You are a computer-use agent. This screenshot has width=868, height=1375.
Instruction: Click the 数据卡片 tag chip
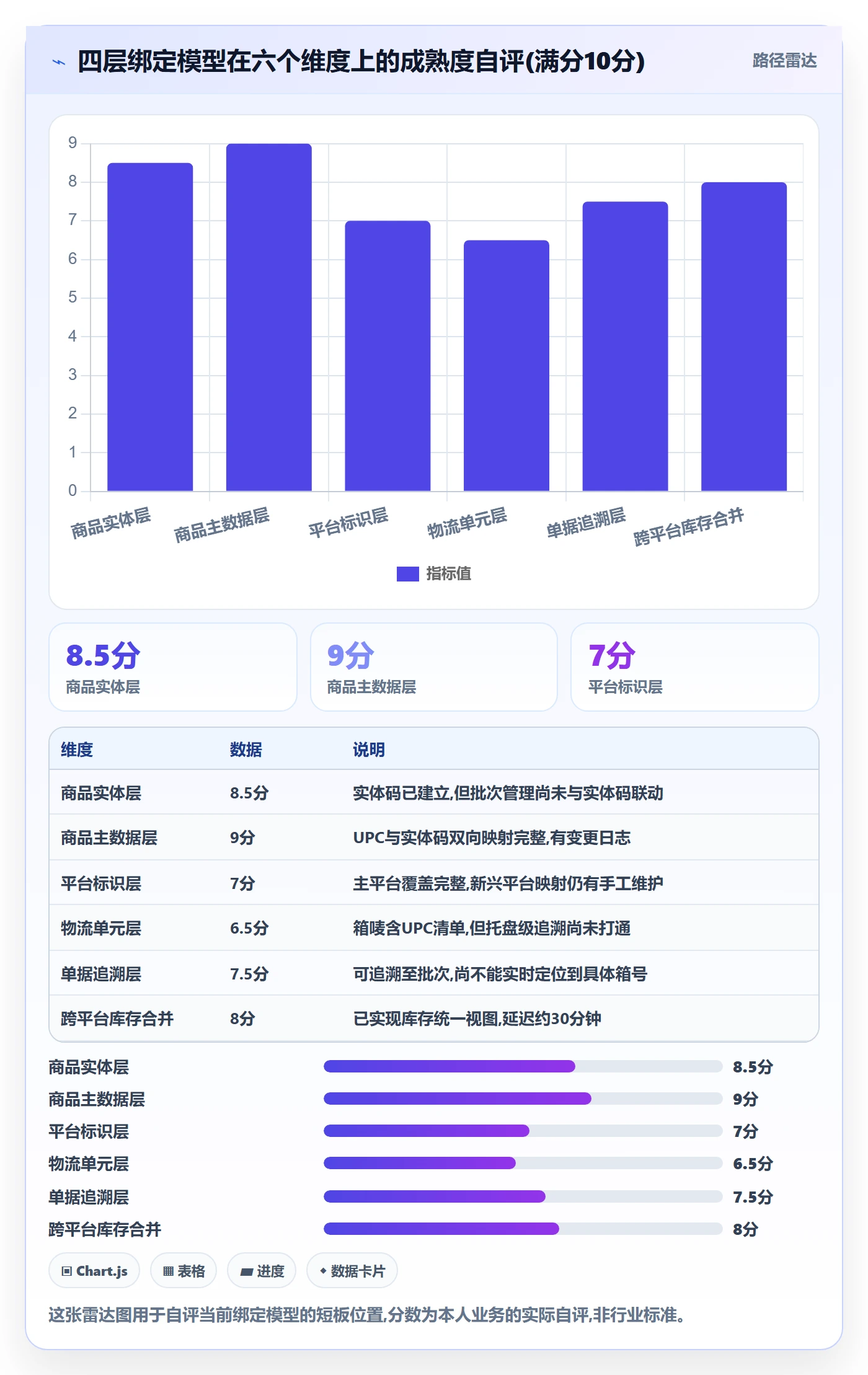pyautogui.click(x=352, y=1271)
